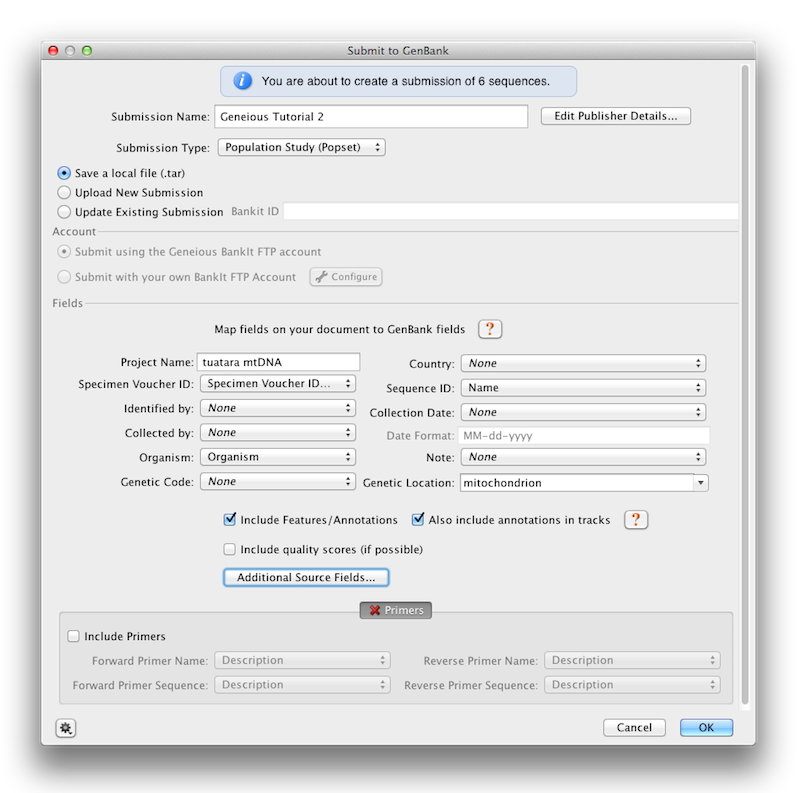Image resolution: width=800 pixels, height=793 pixels.
Task: Remove the Primers section via red X icon
Action: pos(375,610)
